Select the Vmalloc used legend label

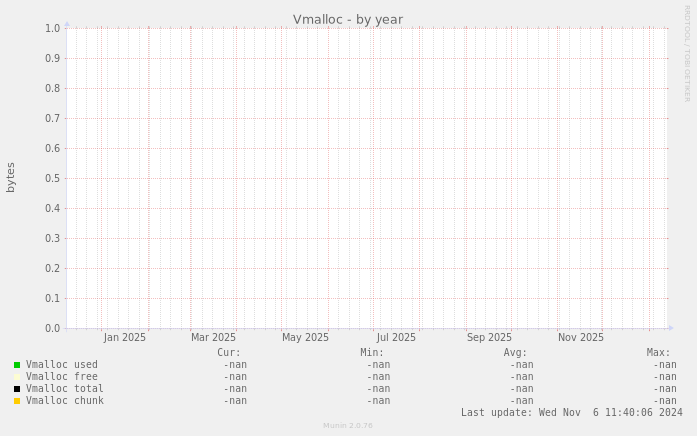(61, 365)
